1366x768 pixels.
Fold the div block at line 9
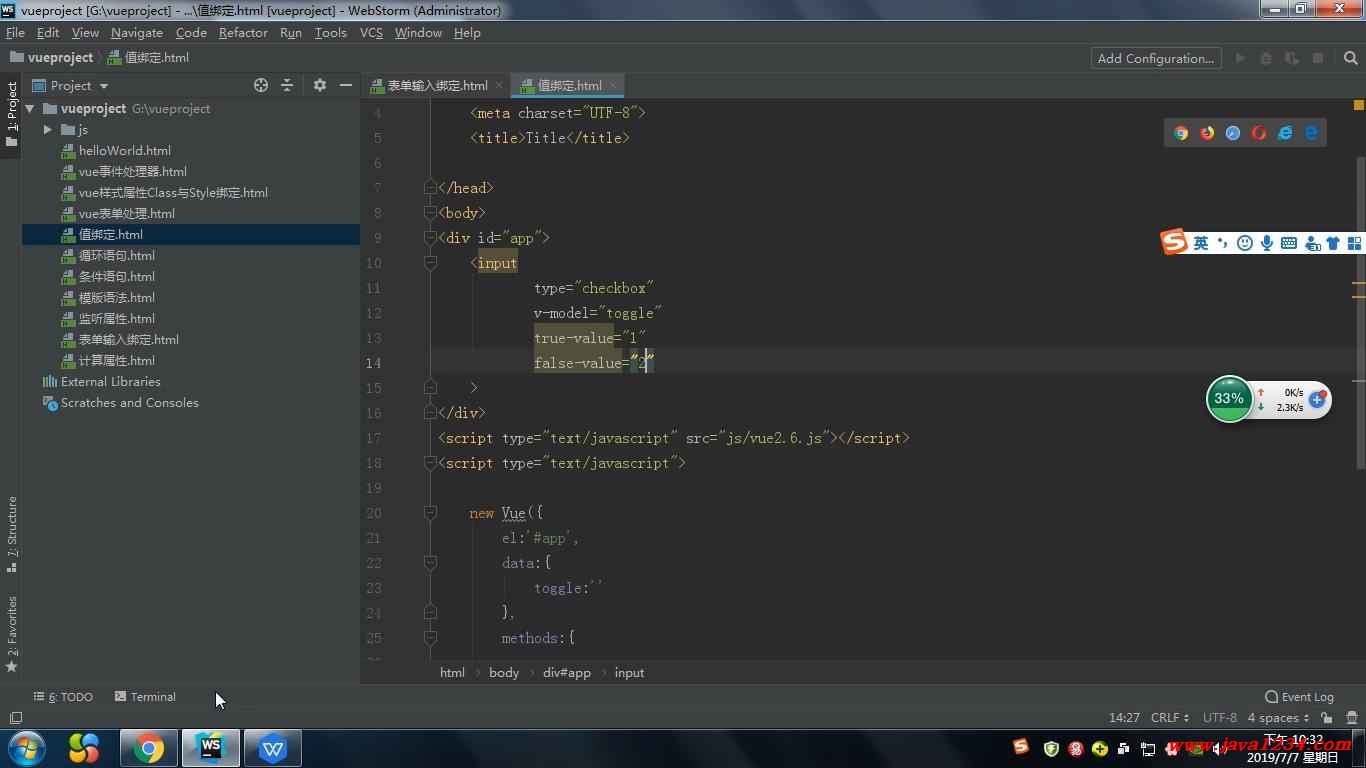pyautogui.click(x=430, y=238)
